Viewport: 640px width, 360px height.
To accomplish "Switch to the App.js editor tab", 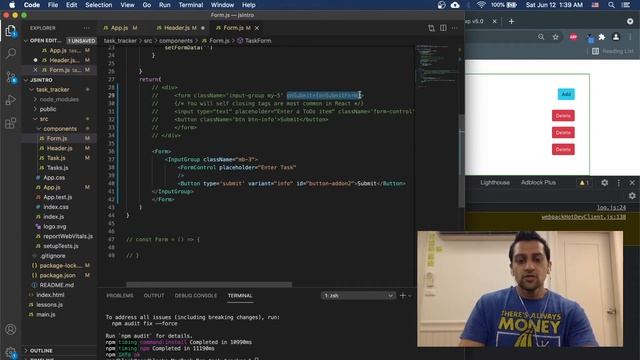I will tap(120, 28).
